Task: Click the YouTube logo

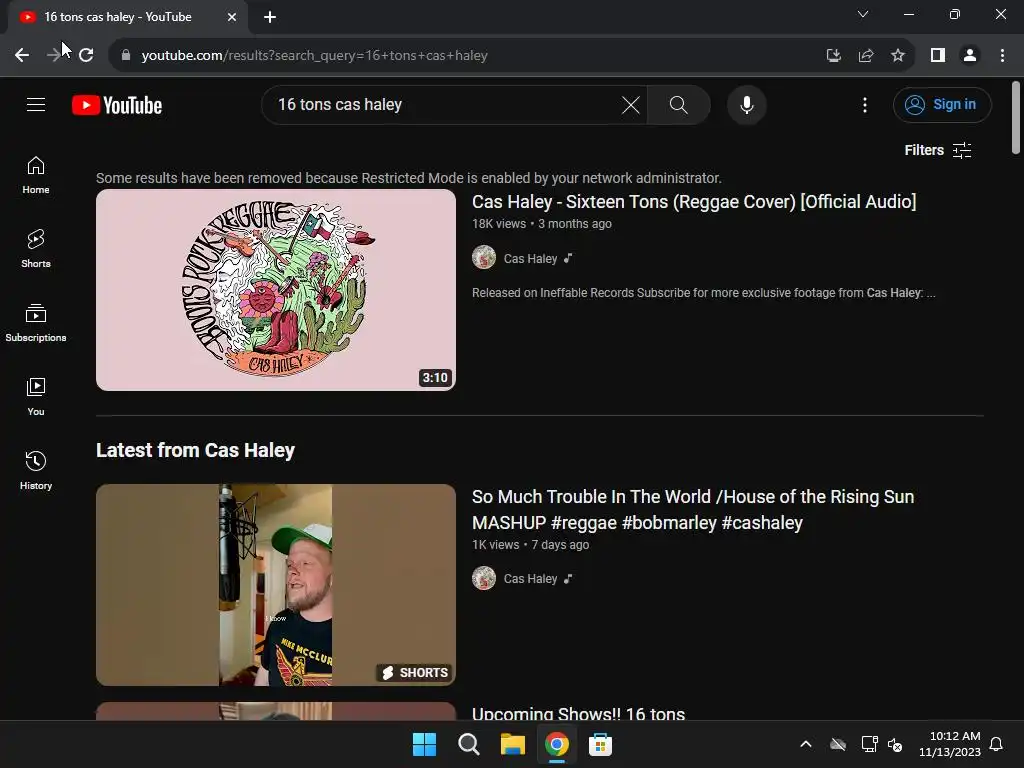Action: [x=117, y=105]
